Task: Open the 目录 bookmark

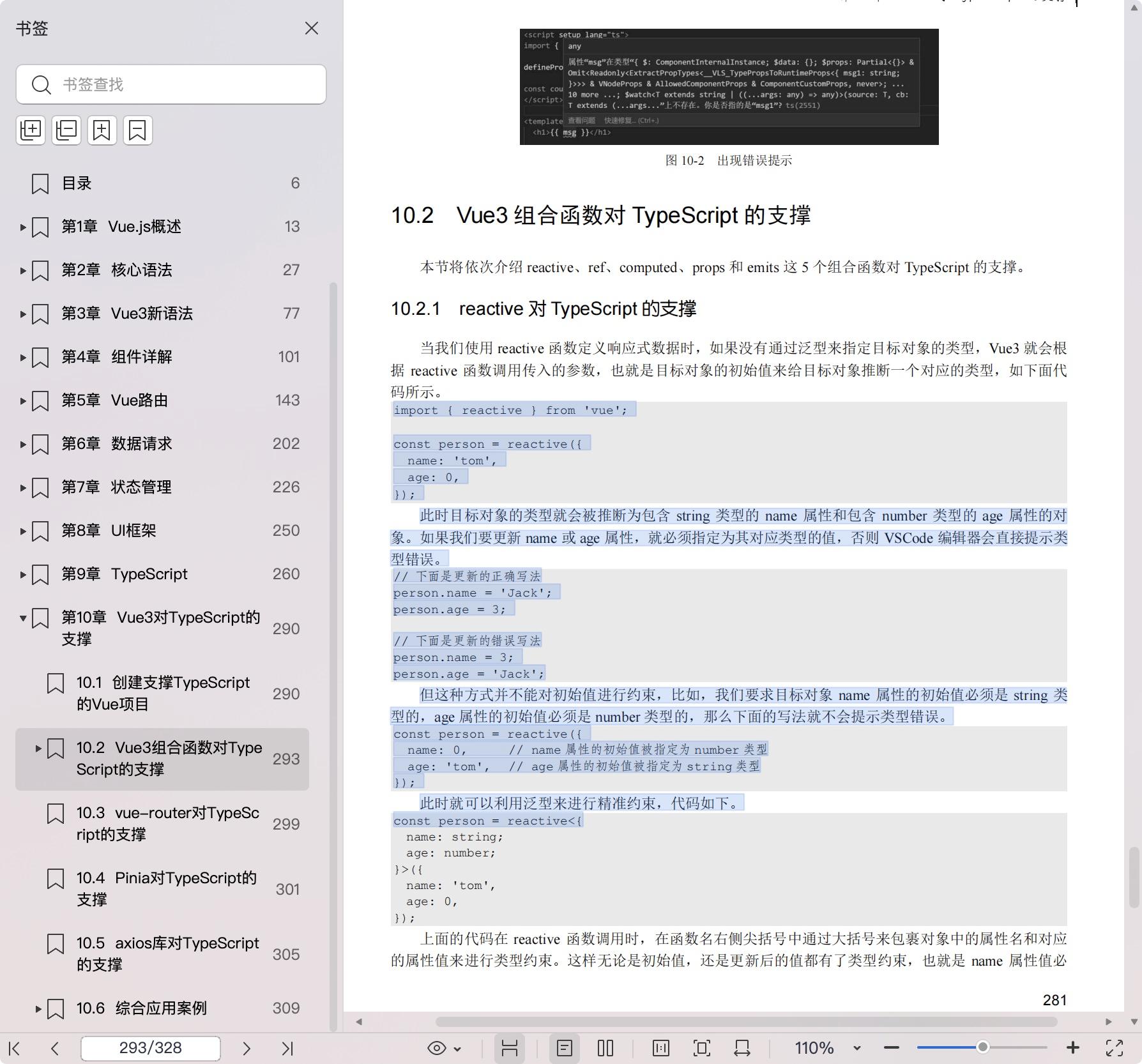Action: tap(77, 183)
